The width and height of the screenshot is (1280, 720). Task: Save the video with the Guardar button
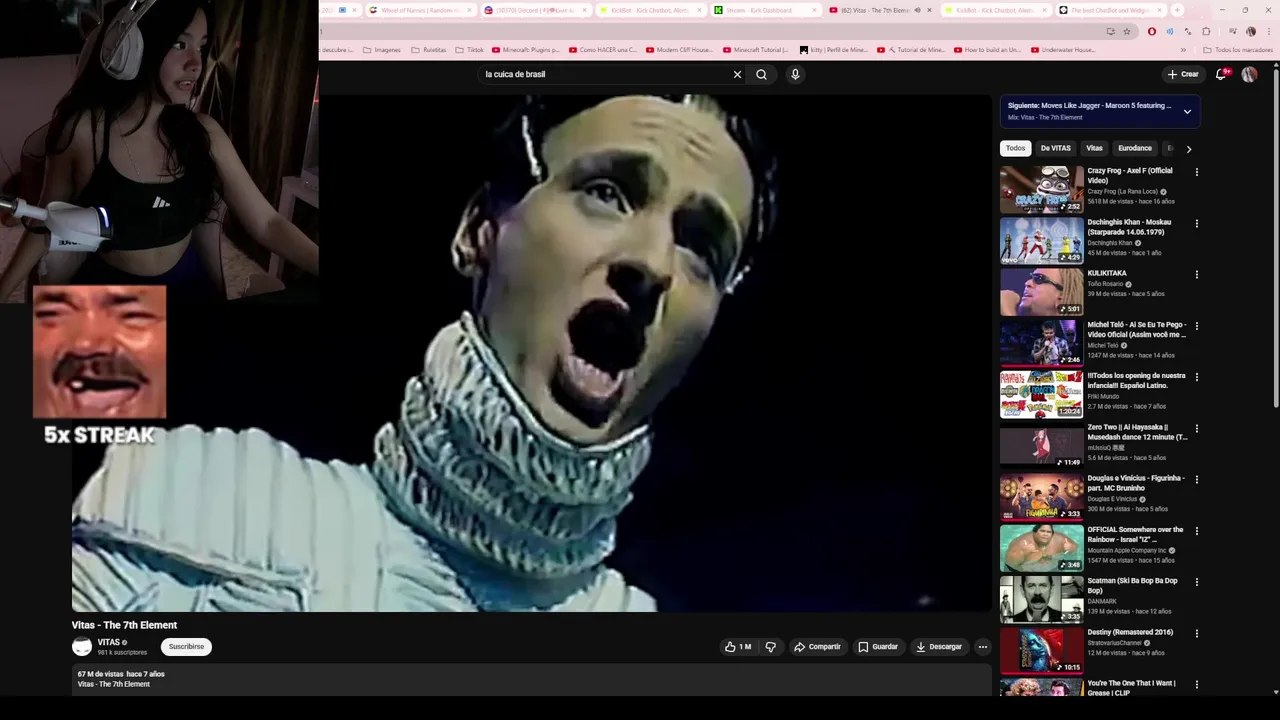(878, 647)
